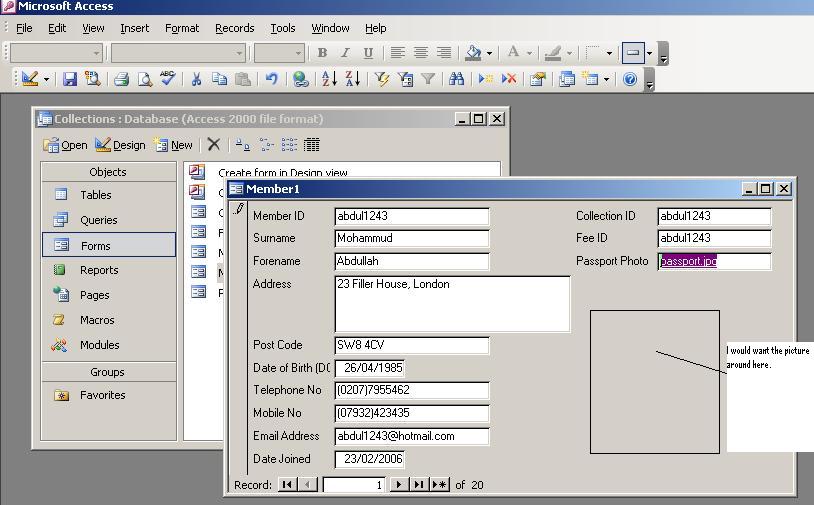The width and height of the screenshot is (814, 505).
Task: Sort ascending with A-Z icon
Action: 329,79
